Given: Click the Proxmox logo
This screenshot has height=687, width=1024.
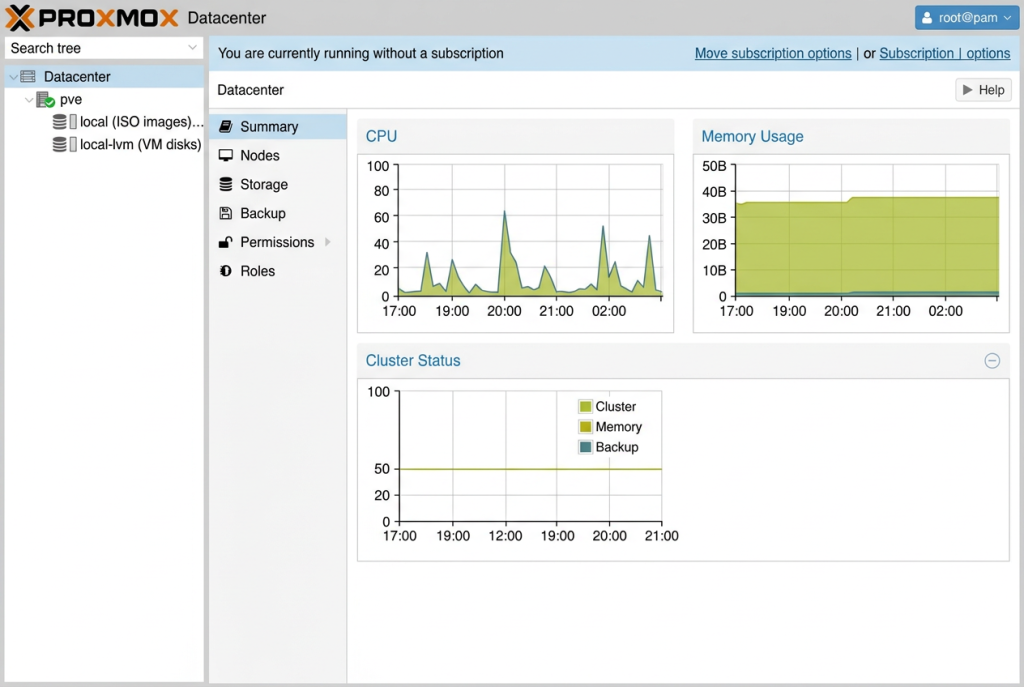Looking at the screenshot, I should 91,18.
